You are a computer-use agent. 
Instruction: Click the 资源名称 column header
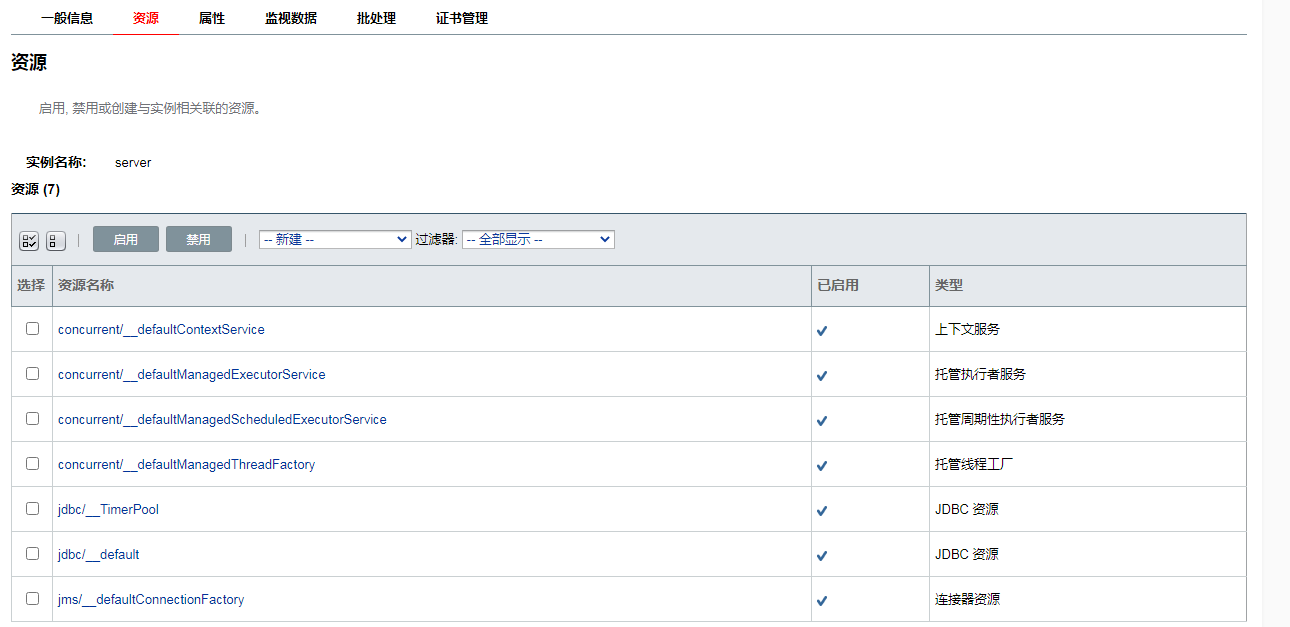(86, 285)
